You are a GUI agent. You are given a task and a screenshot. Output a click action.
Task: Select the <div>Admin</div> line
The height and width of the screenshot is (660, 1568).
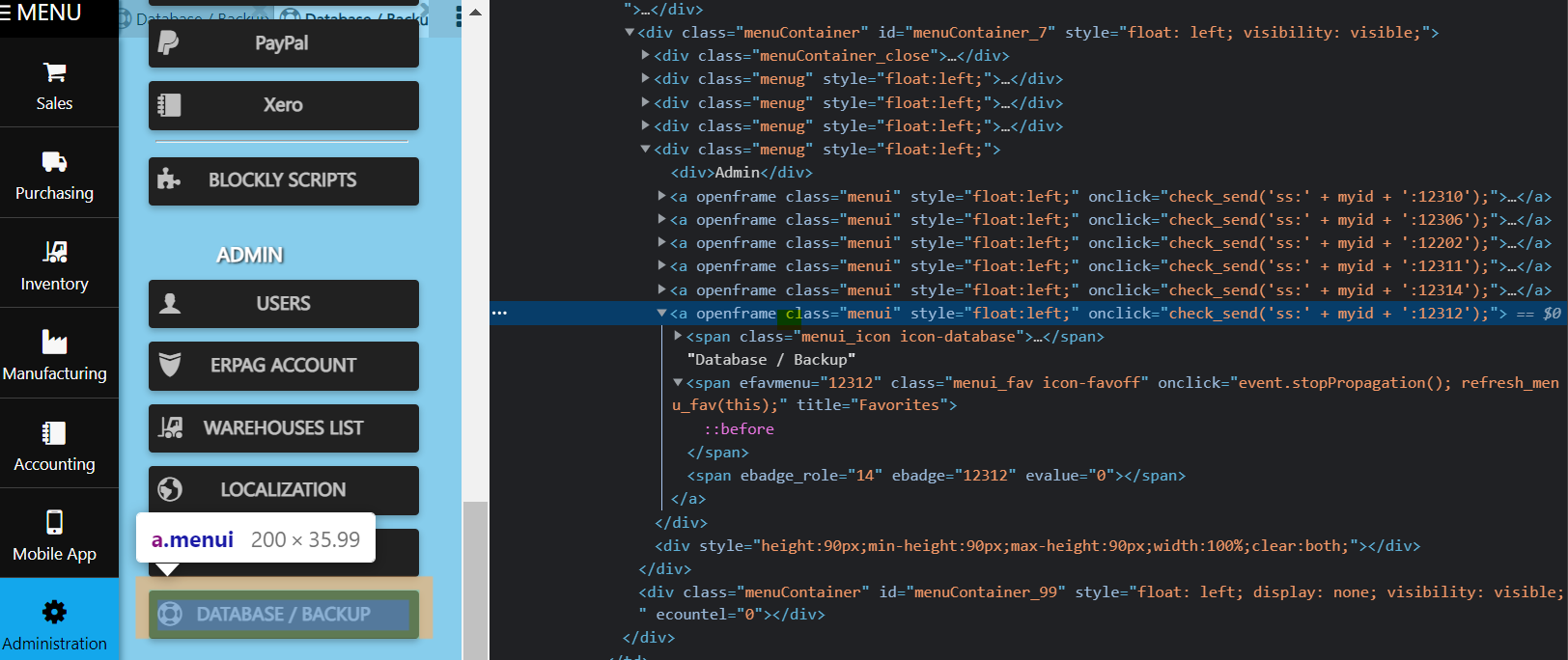click(742, 173)
